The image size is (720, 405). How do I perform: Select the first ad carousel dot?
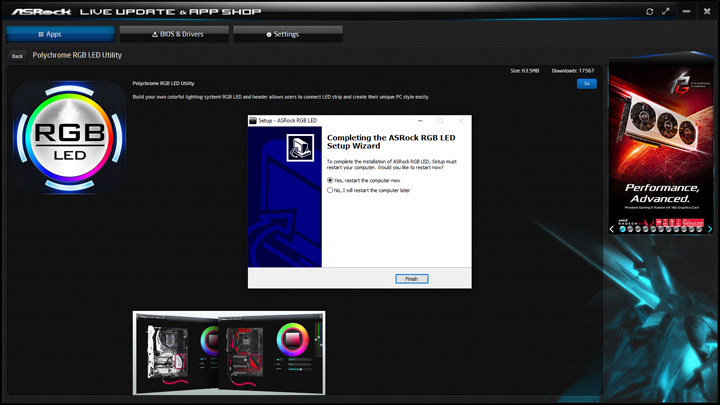tap(622, 229)
